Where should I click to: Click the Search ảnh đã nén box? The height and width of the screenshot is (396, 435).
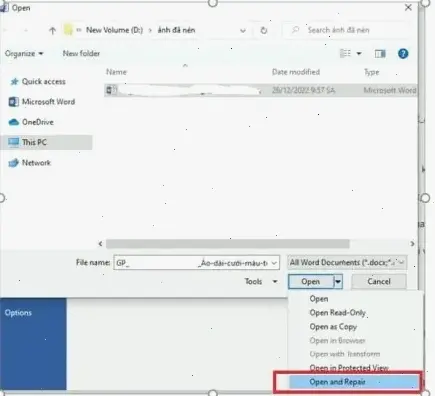click(x=345, y=30)
